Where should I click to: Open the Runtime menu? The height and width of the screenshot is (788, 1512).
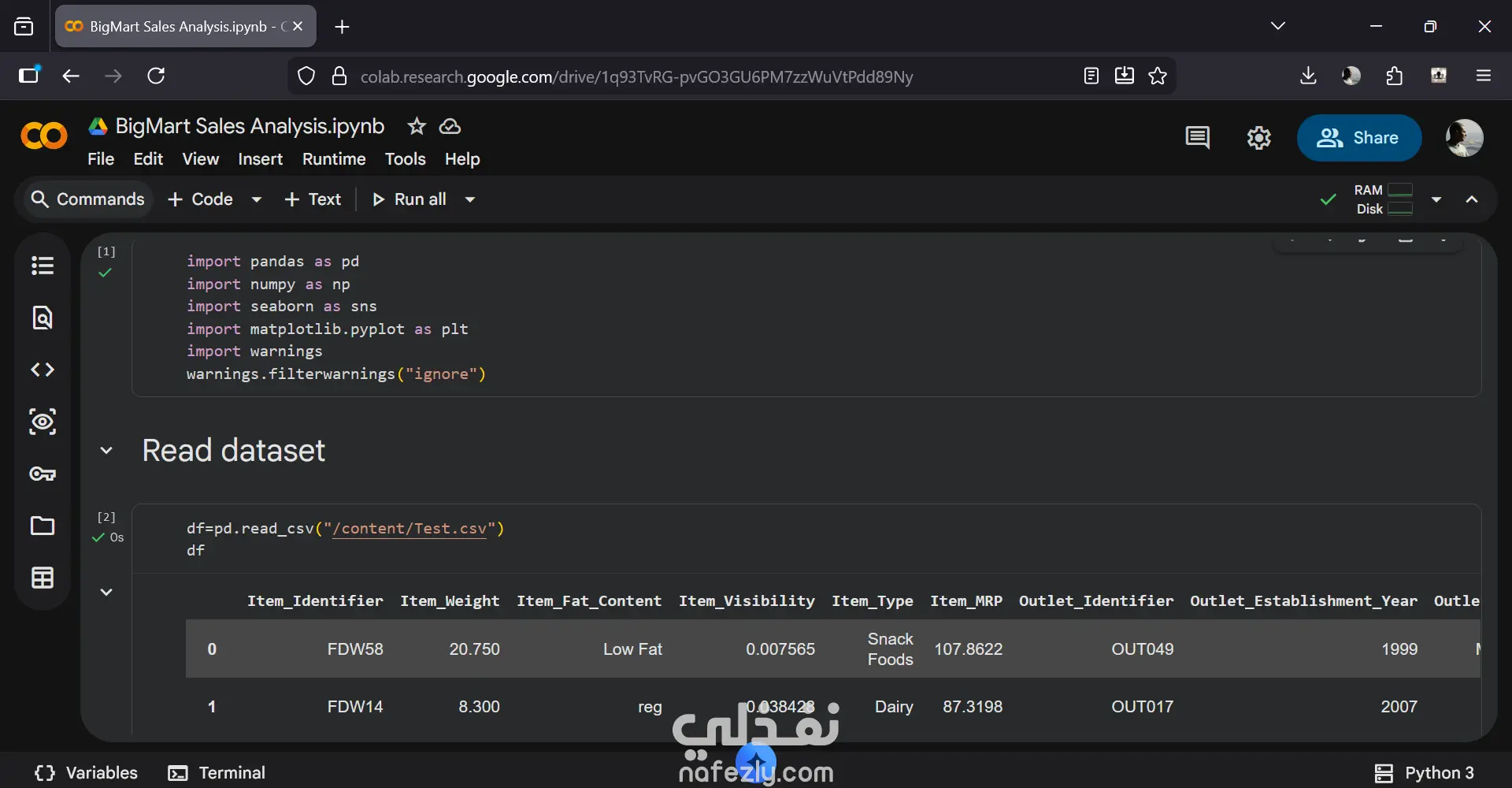334,159
